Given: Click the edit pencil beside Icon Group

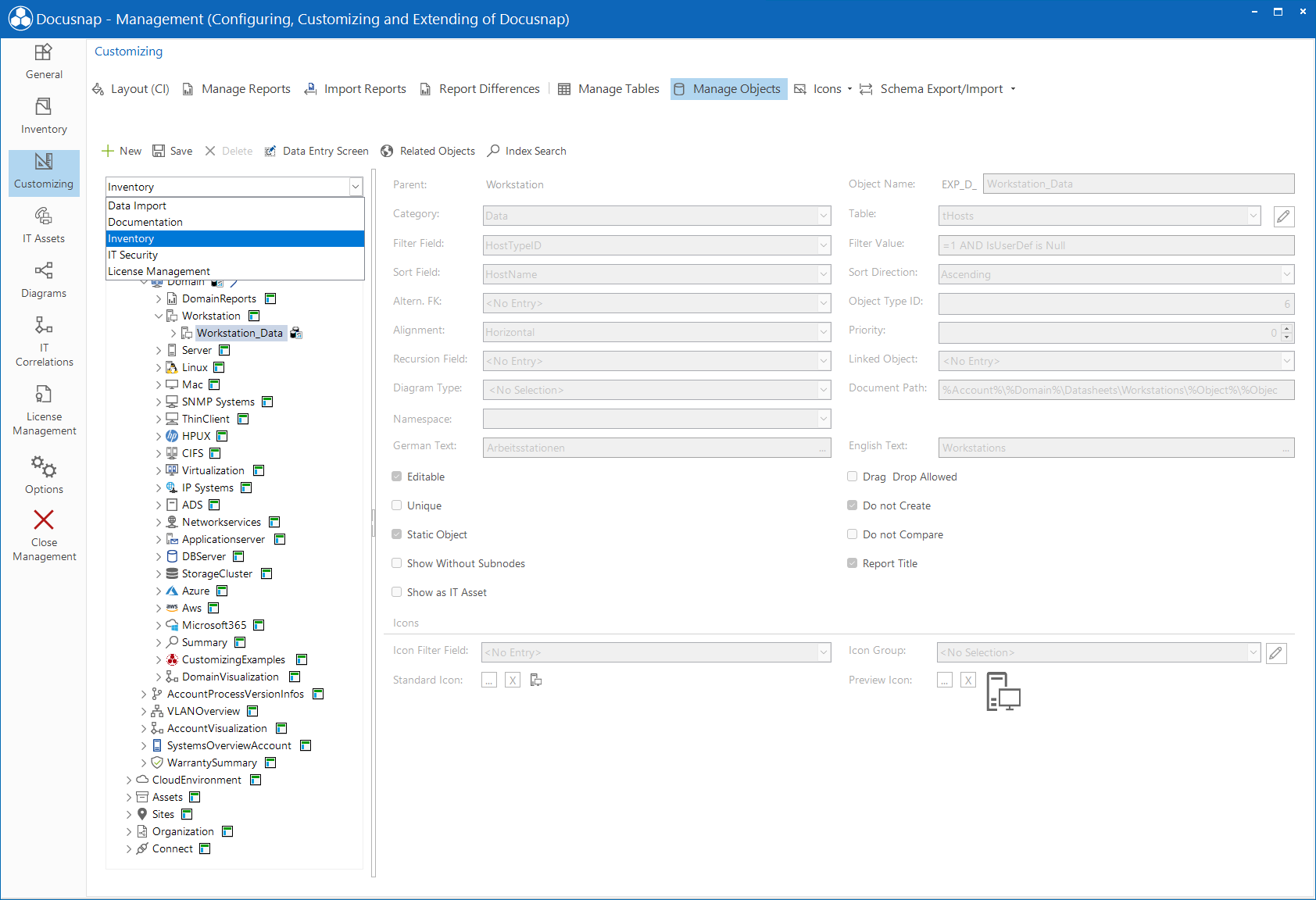Looking at the screenshot, I should (1276, 653).
